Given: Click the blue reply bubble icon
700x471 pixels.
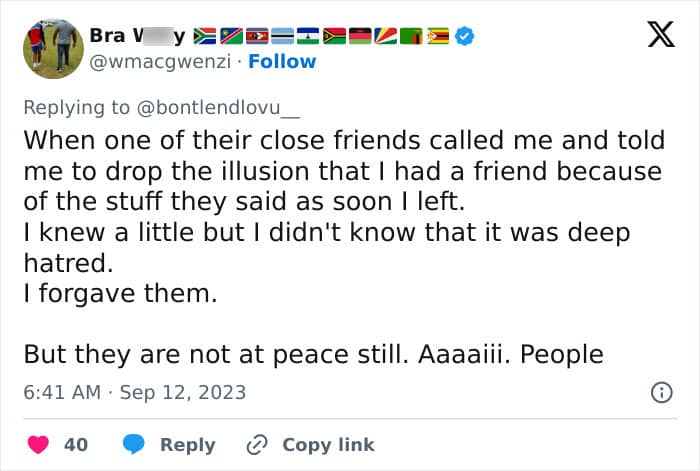Looking at the screenshot, I should point(133,444).
